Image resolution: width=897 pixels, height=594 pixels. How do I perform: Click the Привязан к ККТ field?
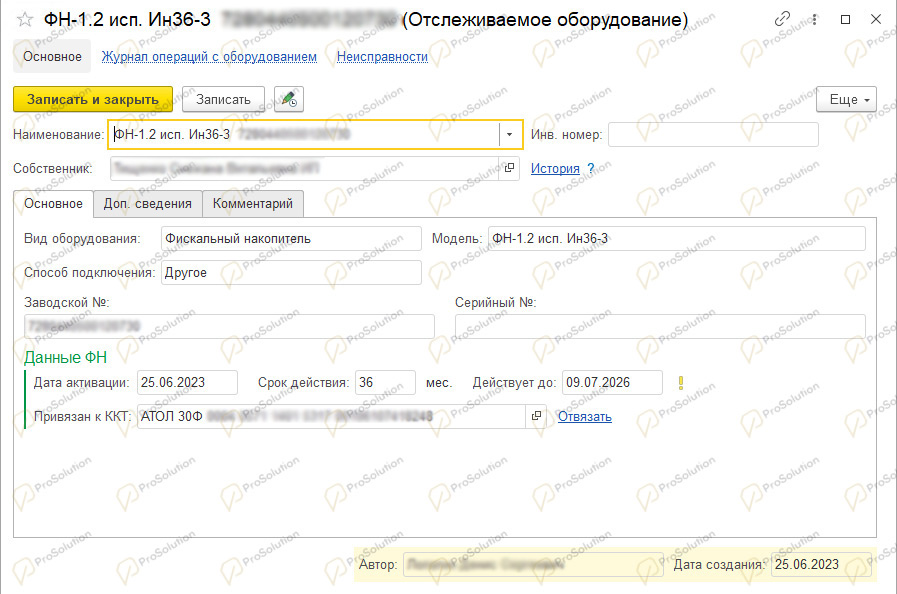(x=331, y=416)
